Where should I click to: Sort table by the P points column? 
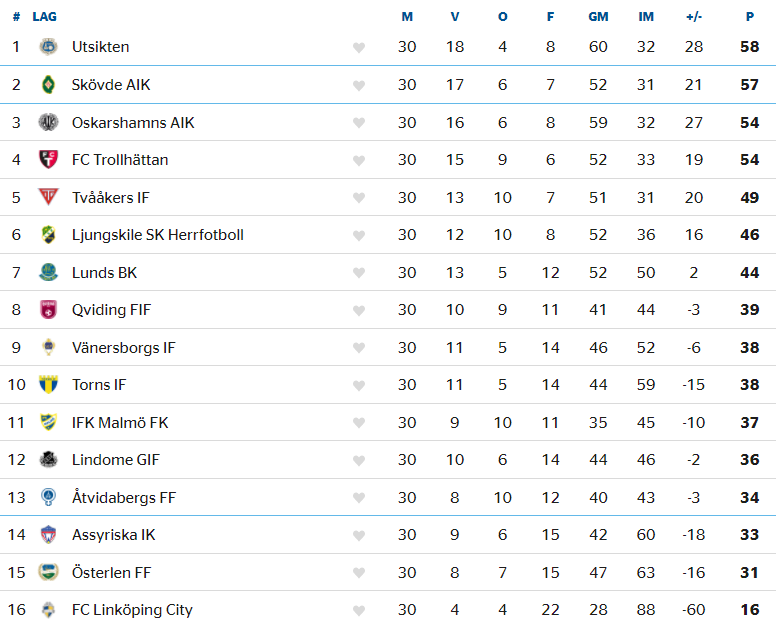tap(750, 17)
